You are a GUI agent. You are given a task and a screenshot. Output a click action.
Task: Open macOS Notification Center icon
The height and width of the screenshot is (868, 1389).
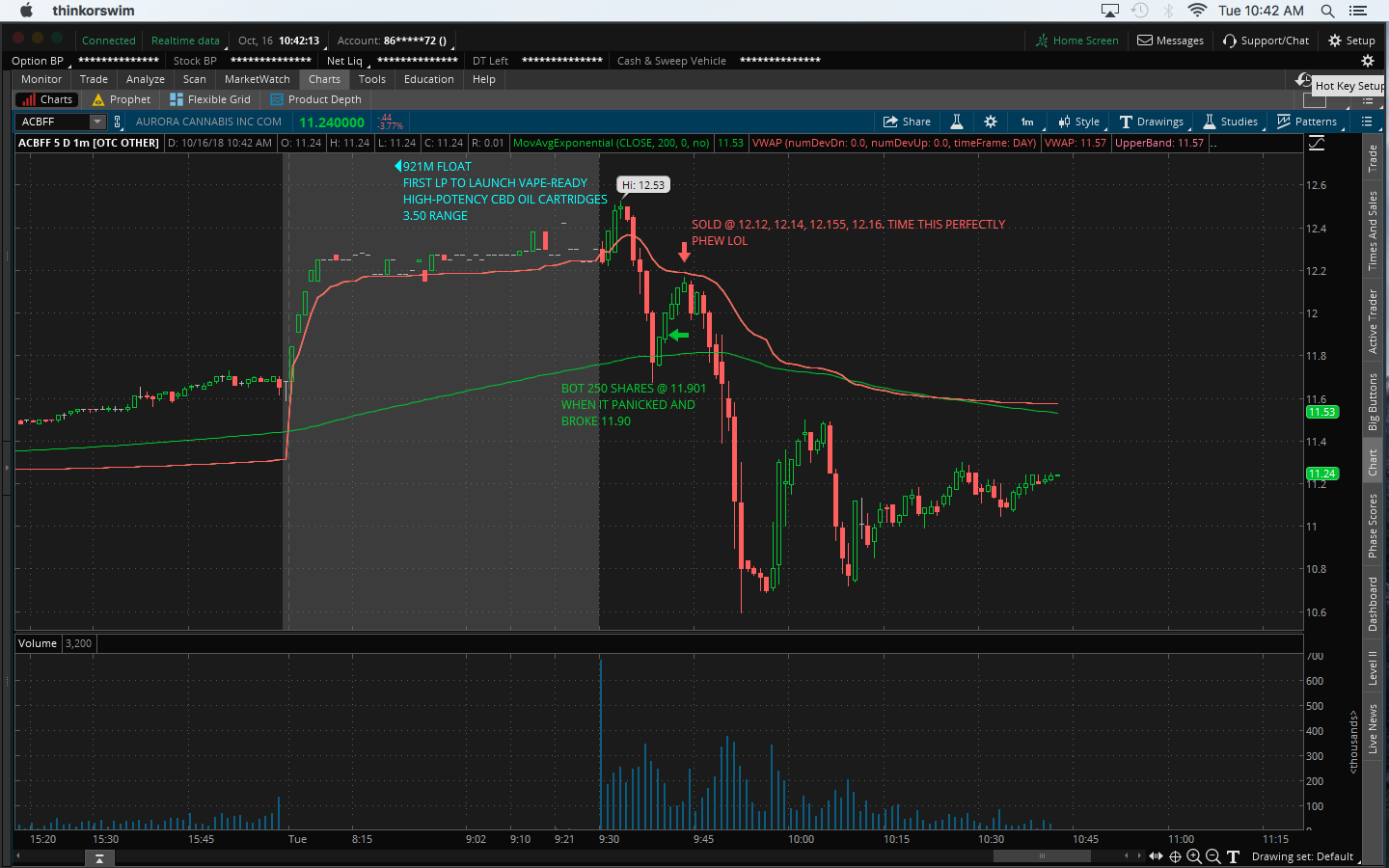coord(1358,11)
